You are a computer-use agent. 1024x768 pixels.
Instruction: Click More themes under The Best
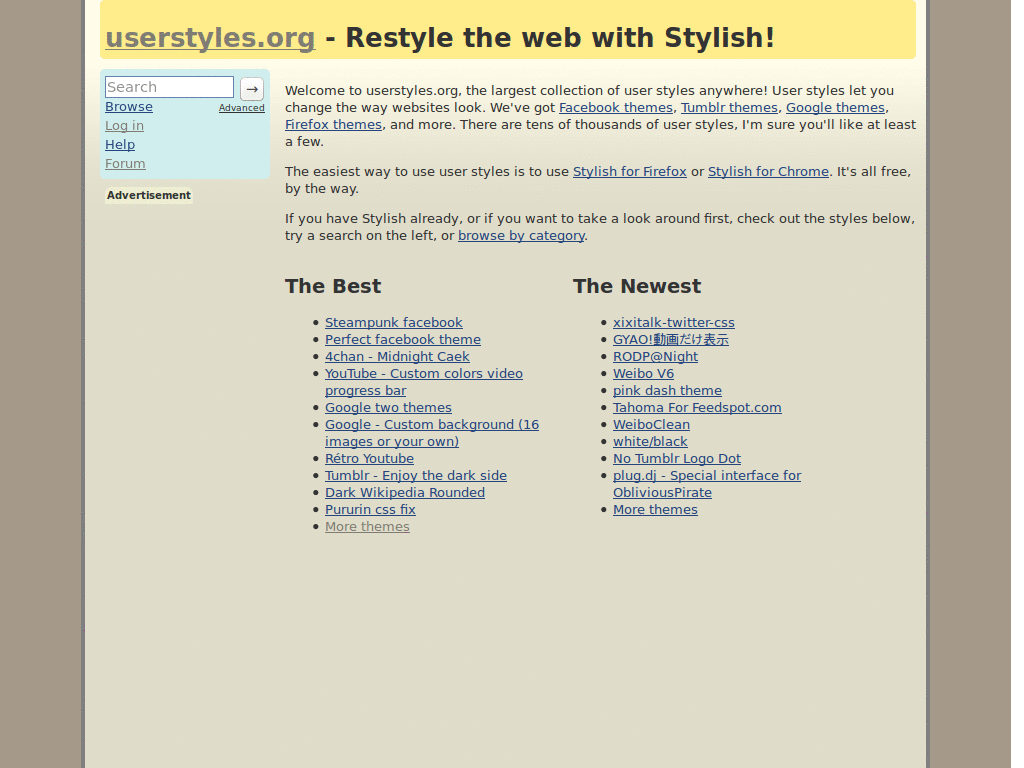point(367,526)
